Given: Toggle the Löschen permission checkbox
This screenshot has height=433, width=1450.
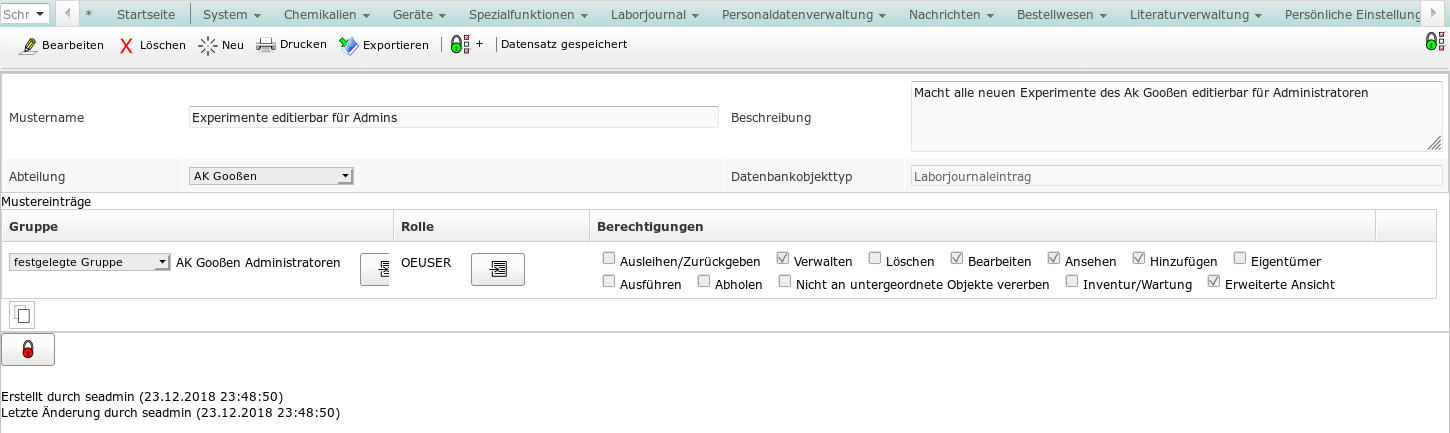Looking at the screenshot, I should [x=875, y=260].
